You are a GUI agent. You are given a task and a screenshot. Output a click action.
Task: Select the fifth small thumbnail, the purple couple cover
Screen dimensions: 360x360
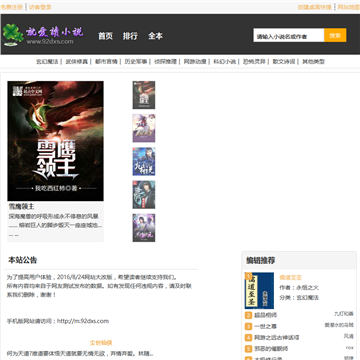(x=144, y=228)
